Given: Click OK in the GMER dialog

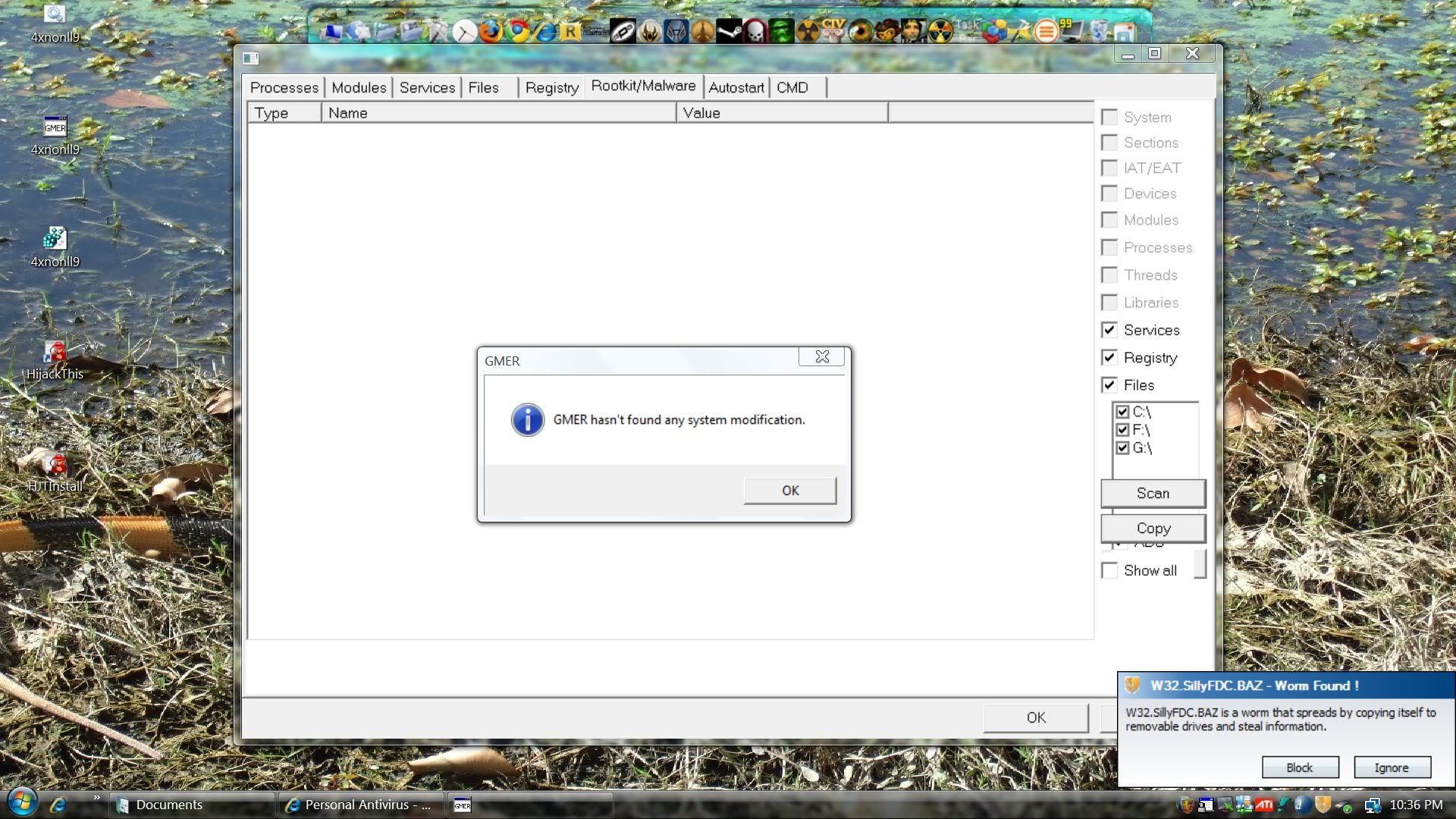Looking at the screenshot, I should [x=790, y=491].
